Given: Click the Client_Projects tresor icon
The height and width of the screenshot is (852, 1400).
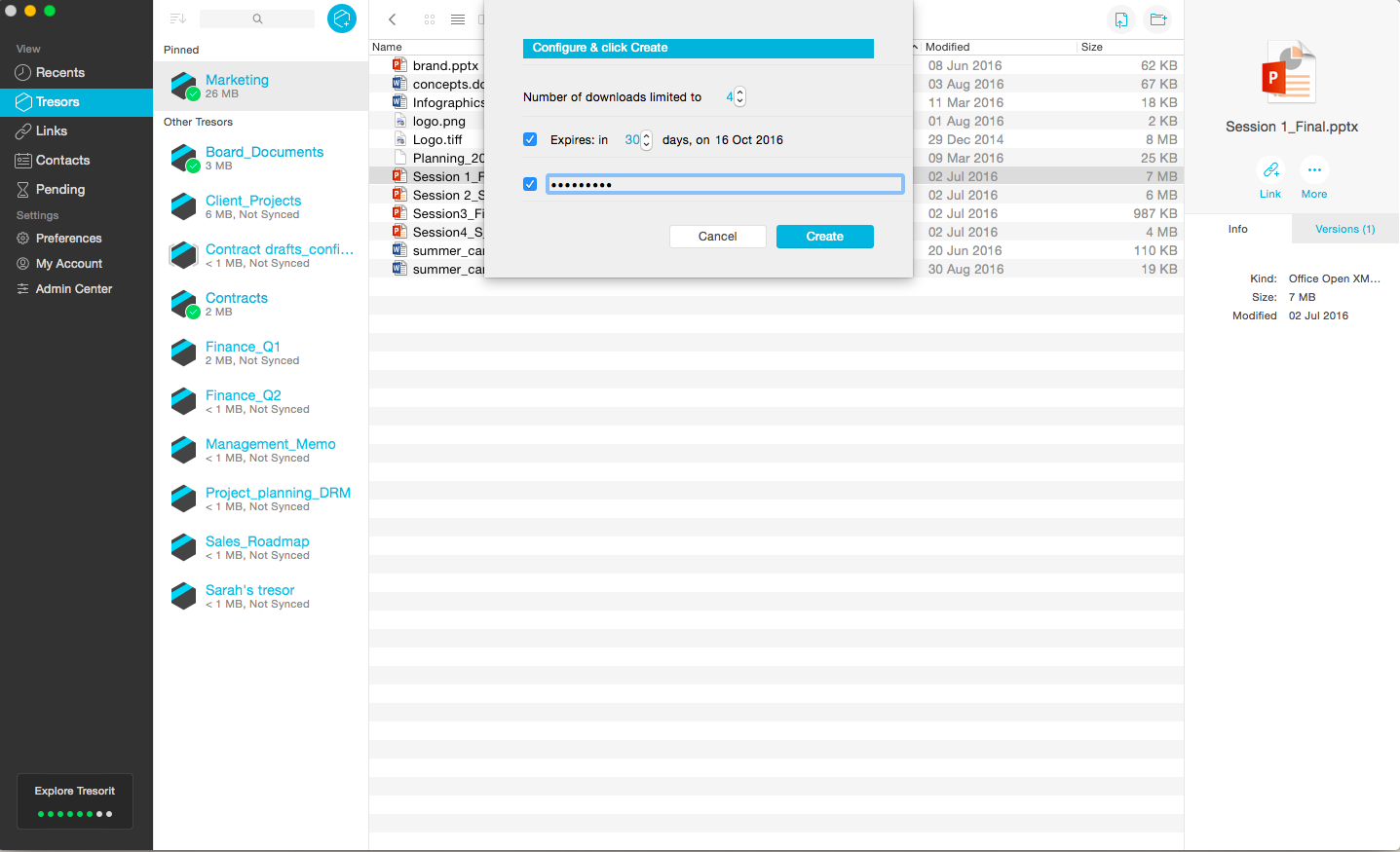Looking at the screenshot, I should (184, 206).
